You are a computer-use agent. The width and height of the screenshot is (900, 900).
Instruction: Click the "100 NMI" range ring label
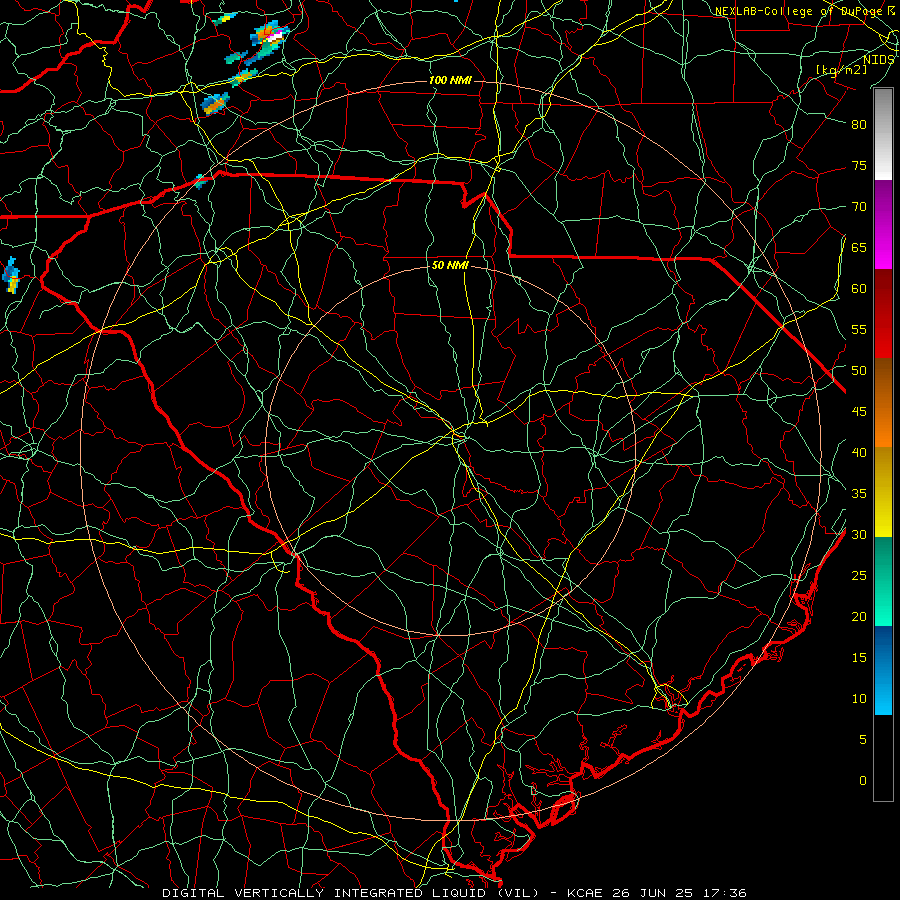(450, 80)
